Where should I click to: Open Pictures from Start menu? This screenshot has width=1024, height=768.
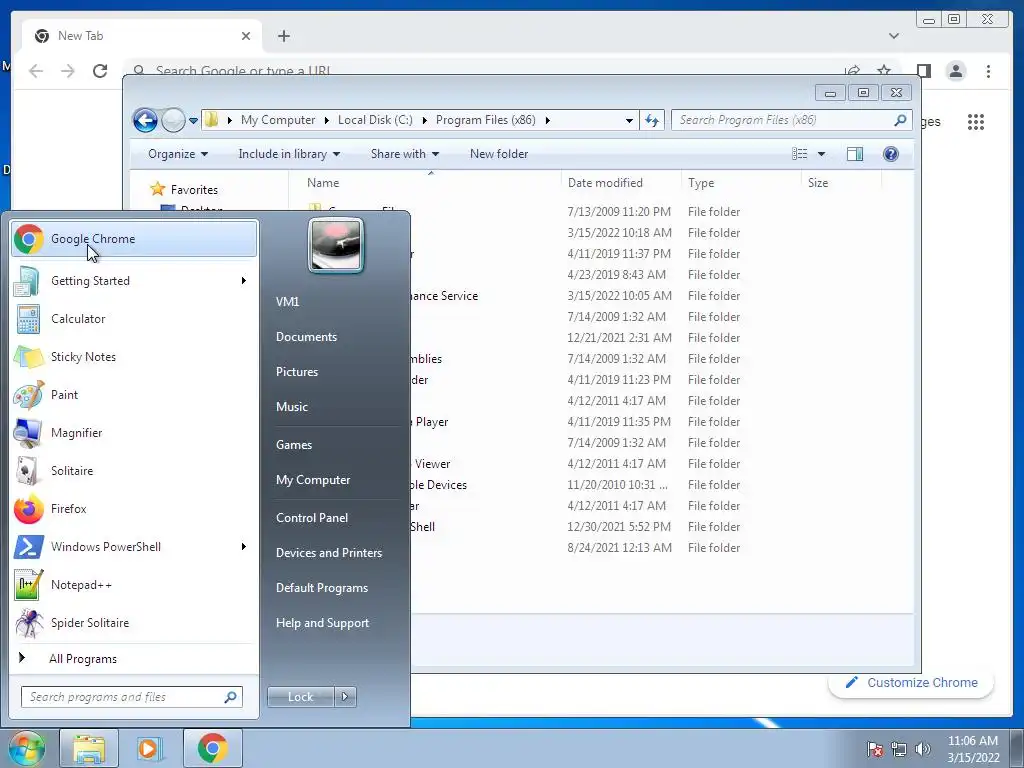coord(297,372)
